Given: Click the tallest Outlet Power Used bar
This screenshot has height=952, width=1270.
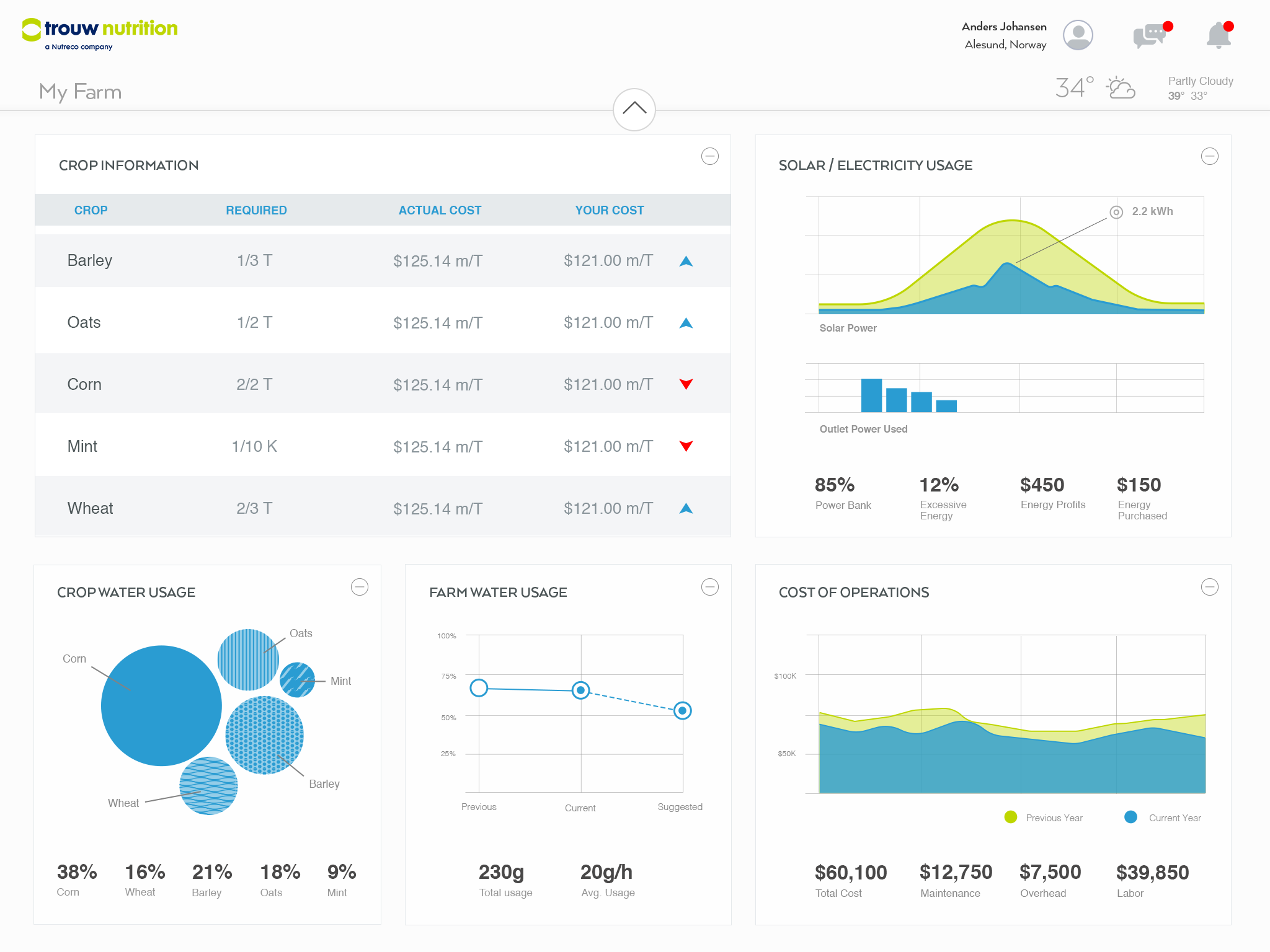Looking at the screenshot, I should [x=871, y=395].
